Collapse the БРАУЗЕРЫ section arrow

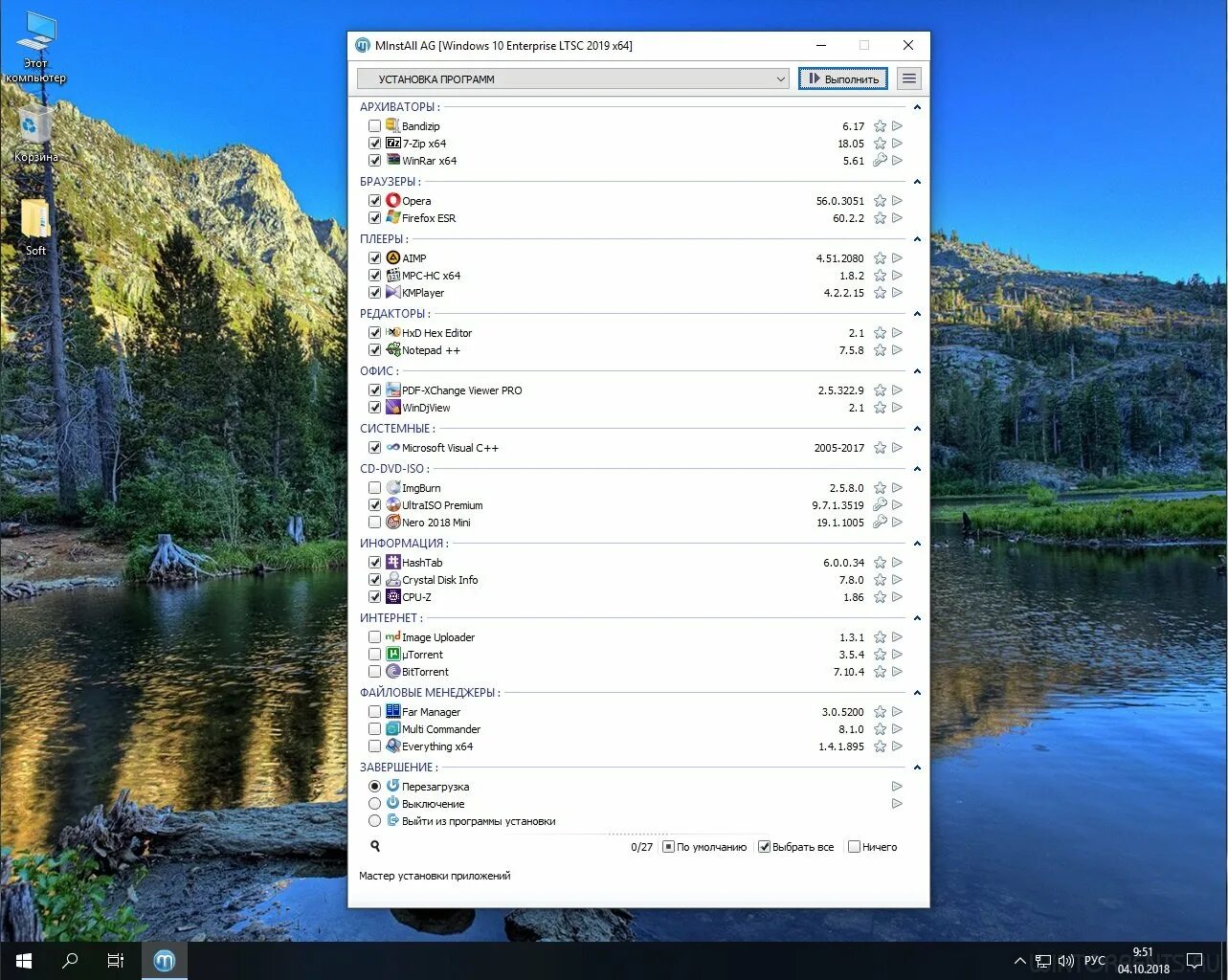(917, 182)
